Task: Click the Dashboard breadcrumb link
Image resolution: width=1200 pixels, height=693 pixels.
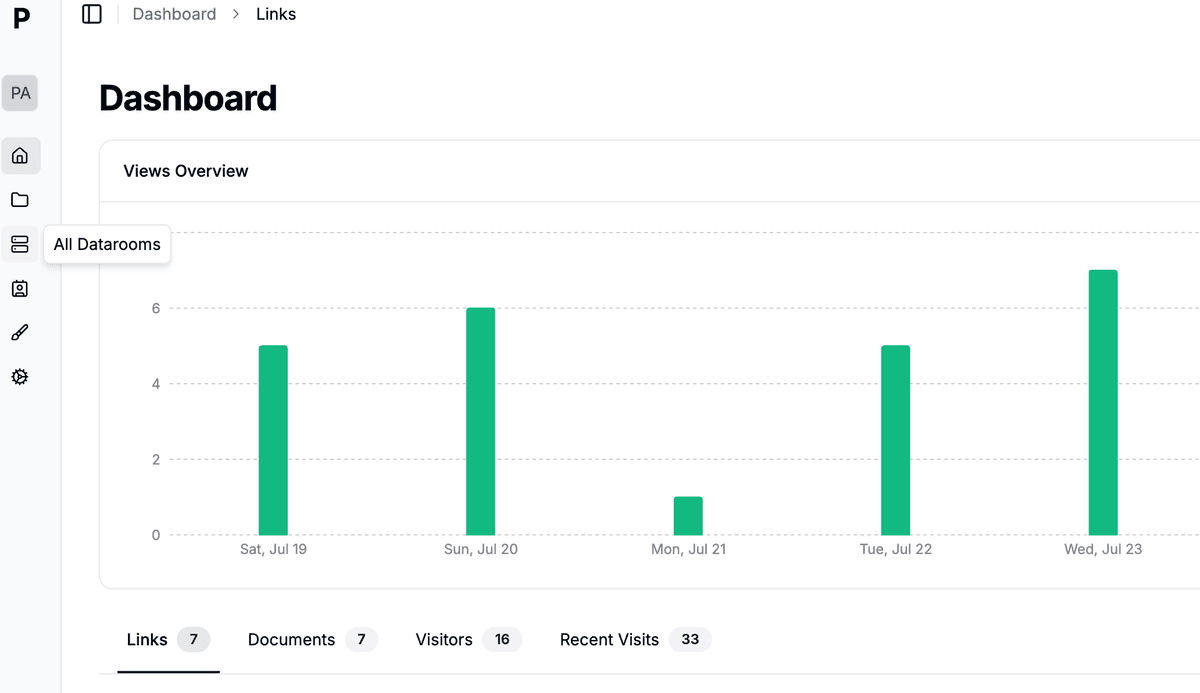Action: pos(174,14)
